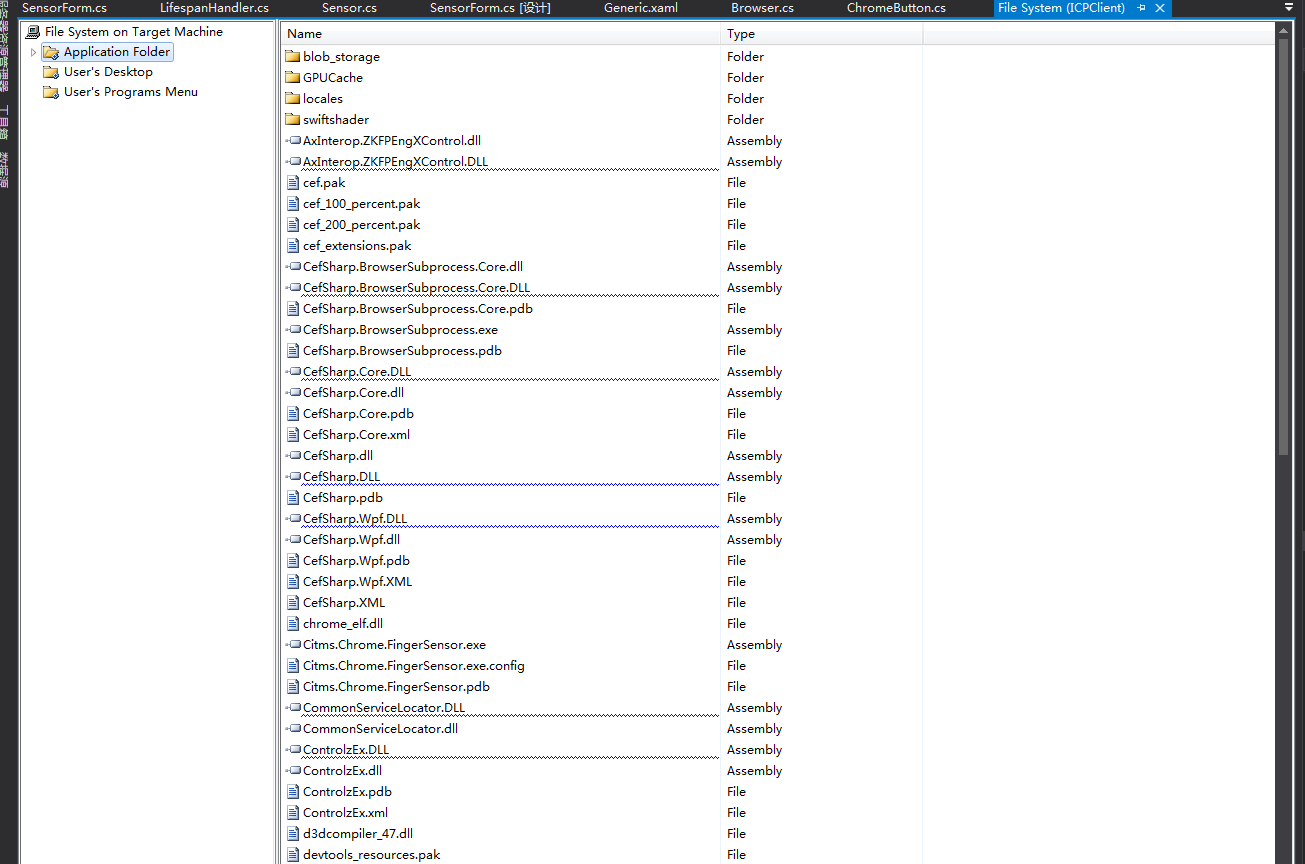The width and height of the screenshot is (1305, 864).
Task: Click the file icon for CefSharp.Core.xml
Action: click(x=293, y=434)
